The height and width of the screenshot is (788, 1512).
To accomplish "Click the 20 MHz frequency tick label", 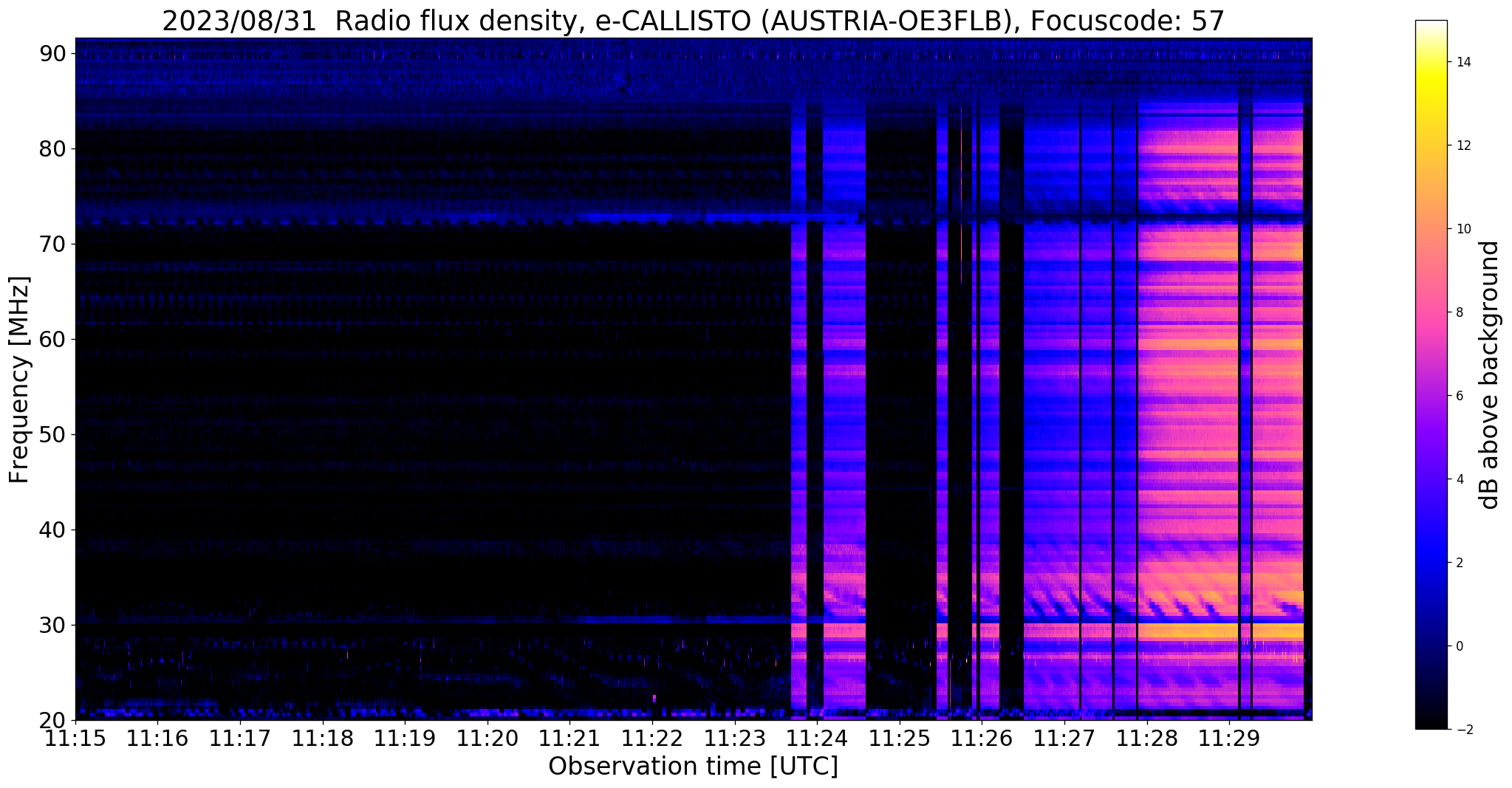I will 54,720.
